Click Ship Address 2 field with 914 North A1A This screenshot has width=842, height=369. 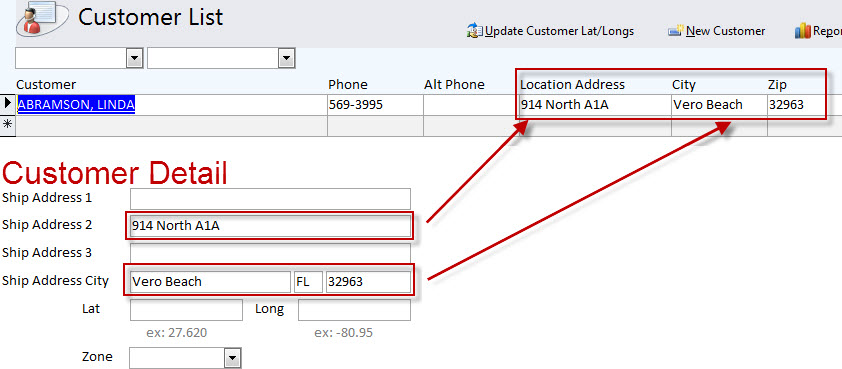pyautogui.click(x=270, y=226)
